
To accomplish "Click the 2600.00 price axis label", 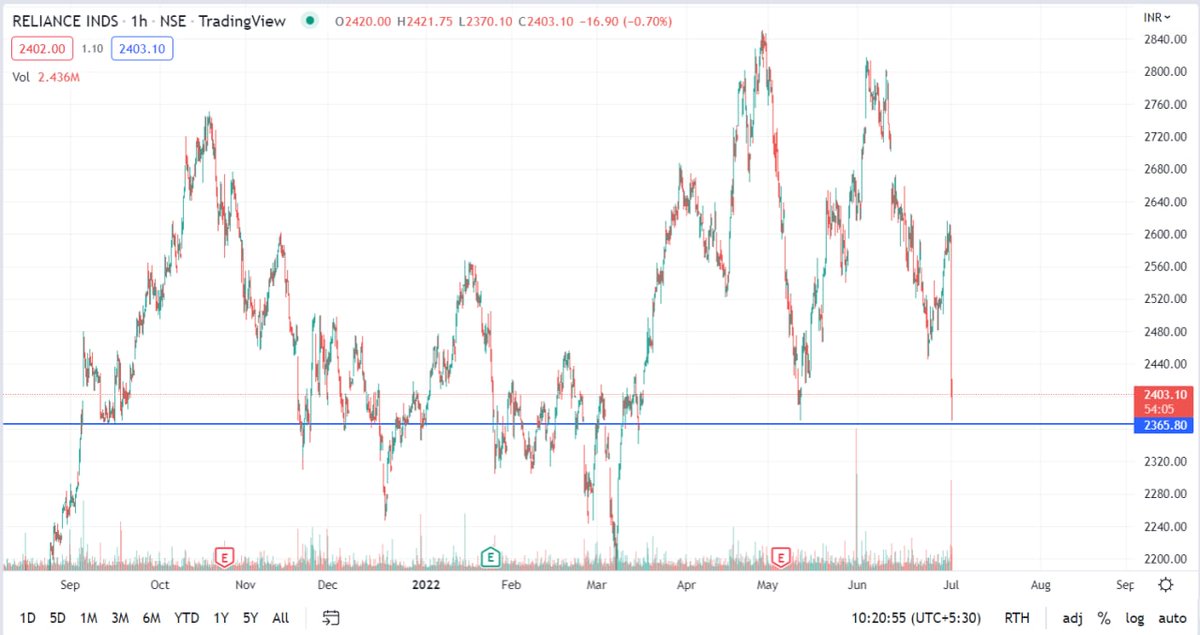I will 1164,234.
